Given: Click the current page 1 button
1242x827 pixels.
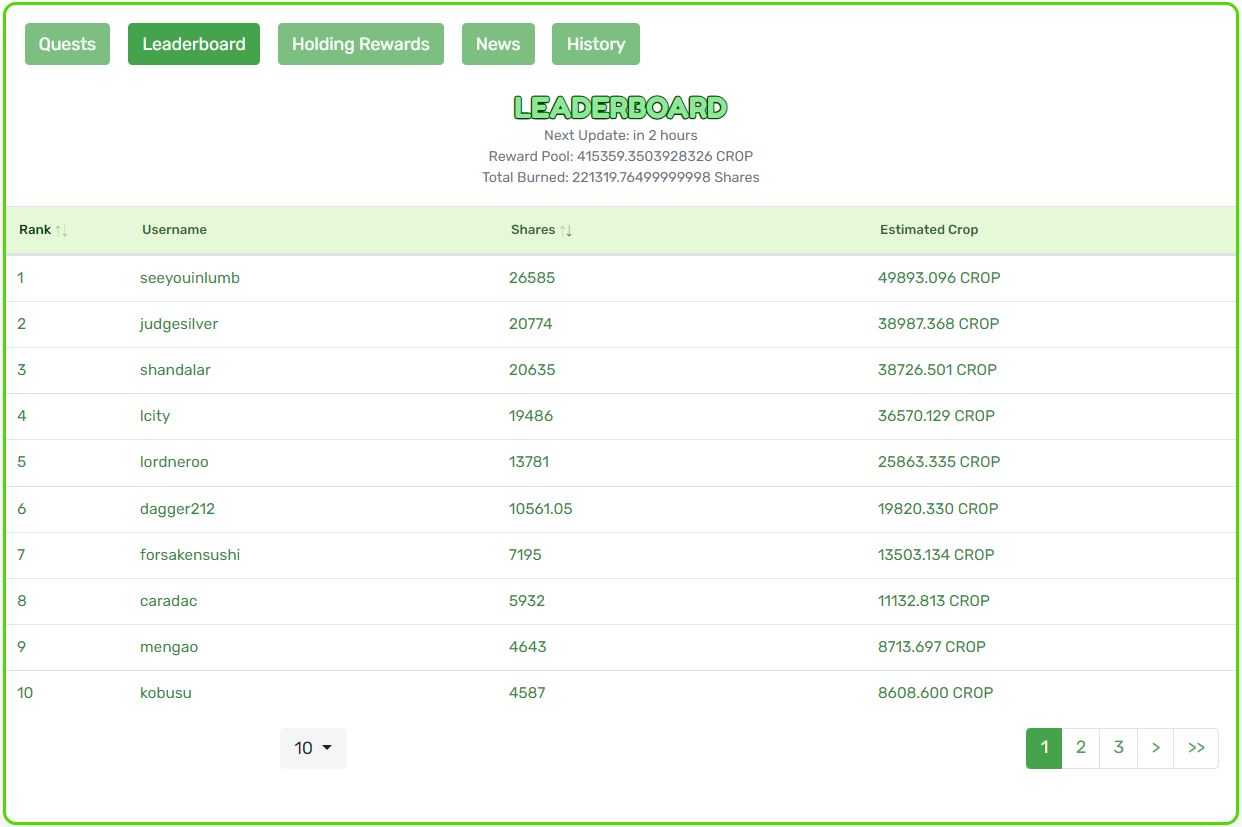Looking at the screenshot, I should (1044, 748).
